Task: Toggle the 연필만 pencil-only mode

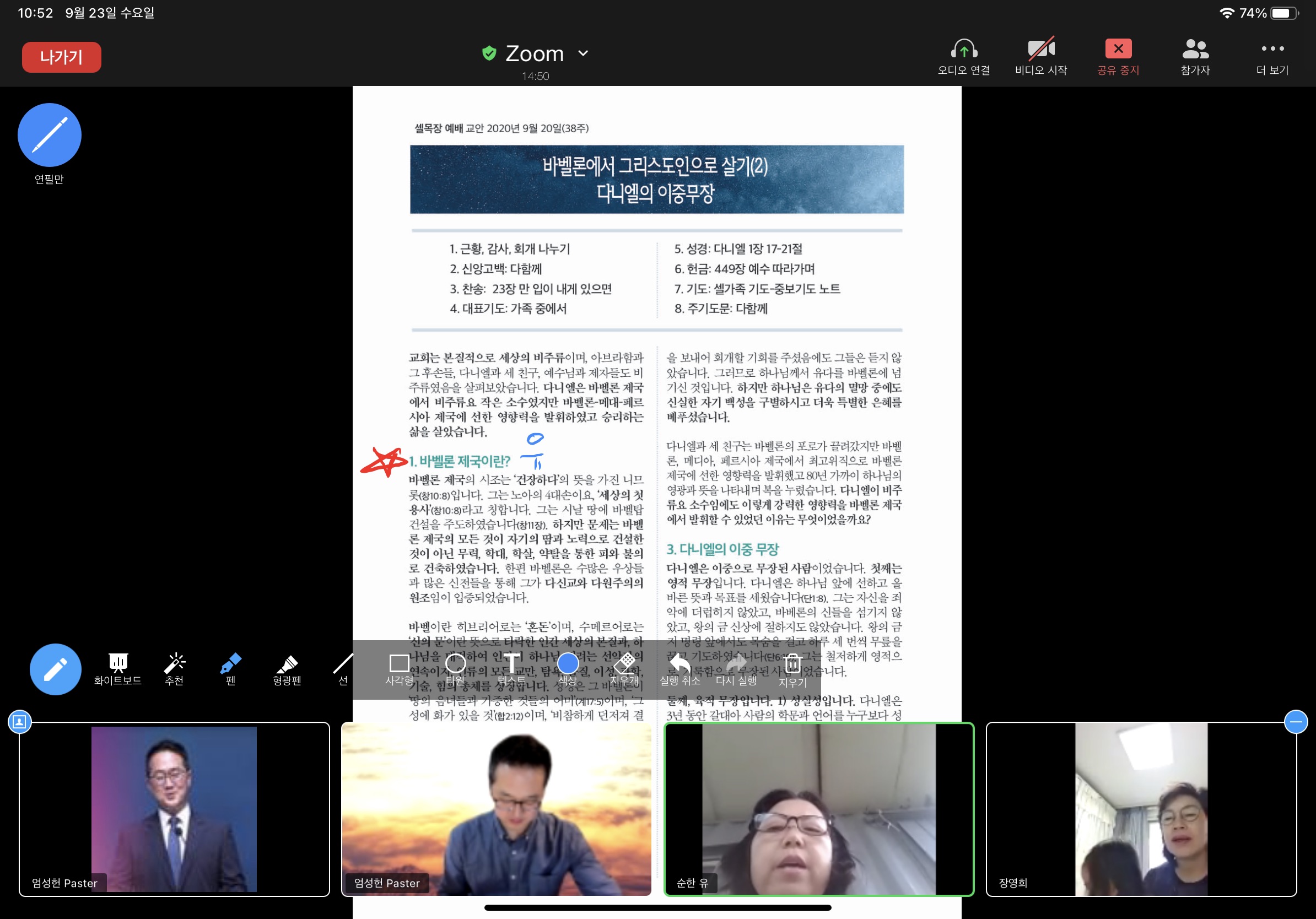Action: tap(49, 135)
